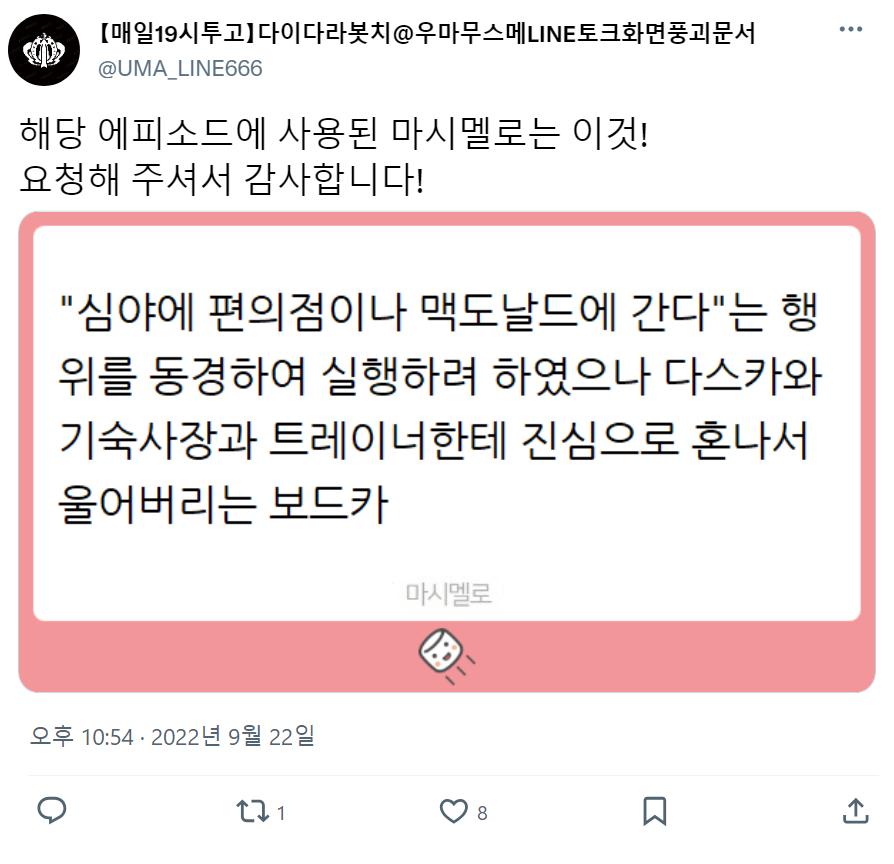Click the black crown profile avatar
Screen dimensions: 894x864
tap(44, 50)
